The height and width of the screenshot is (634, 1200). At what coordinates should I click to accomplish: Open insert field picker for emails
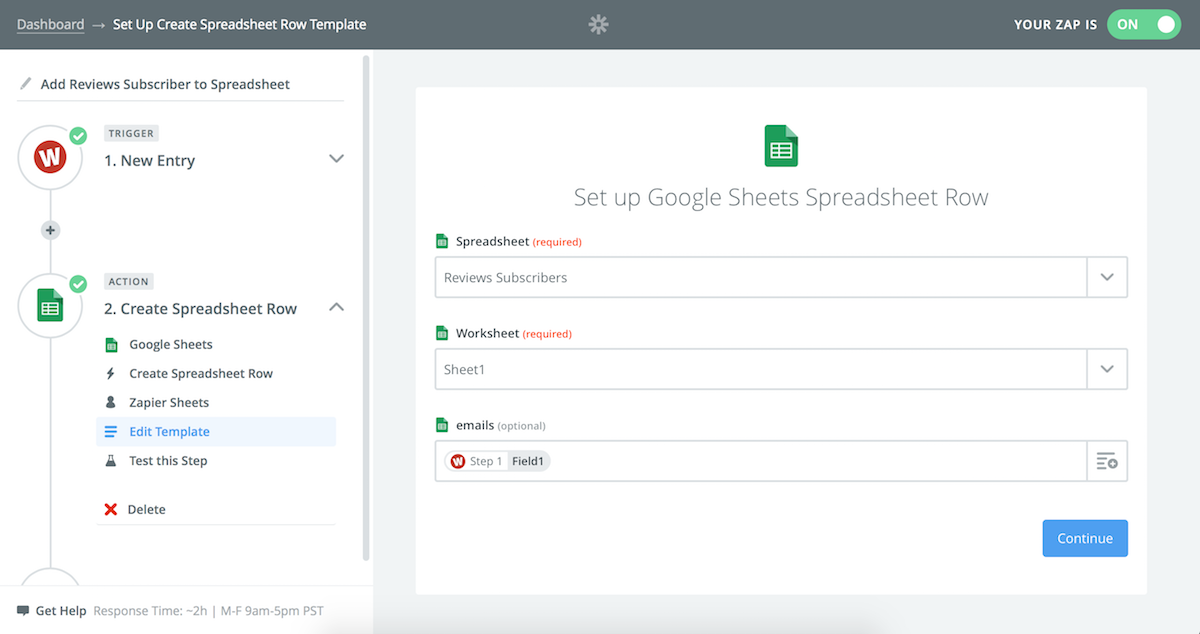[x=1107, y=461]
